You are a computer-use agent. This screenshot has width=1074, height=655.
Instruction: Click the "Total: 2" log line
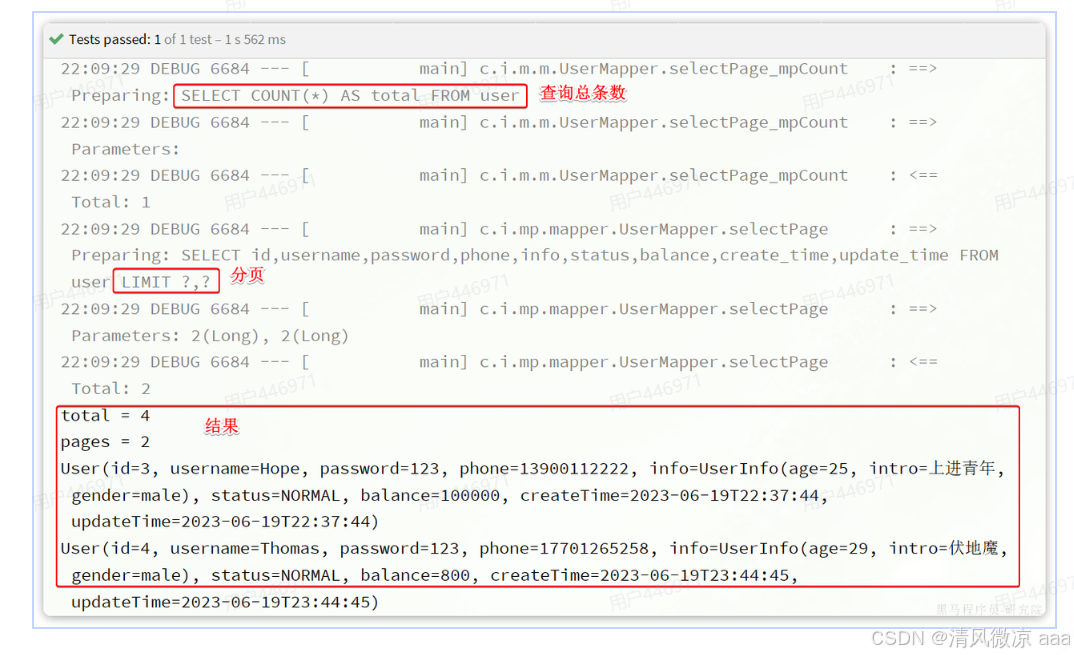(x=111, y=388)
